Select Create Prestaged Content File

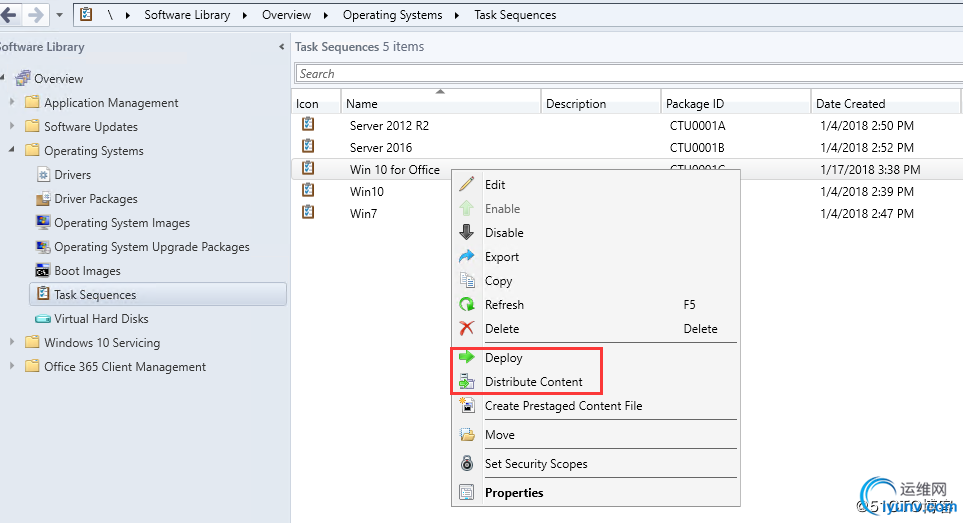563,405
